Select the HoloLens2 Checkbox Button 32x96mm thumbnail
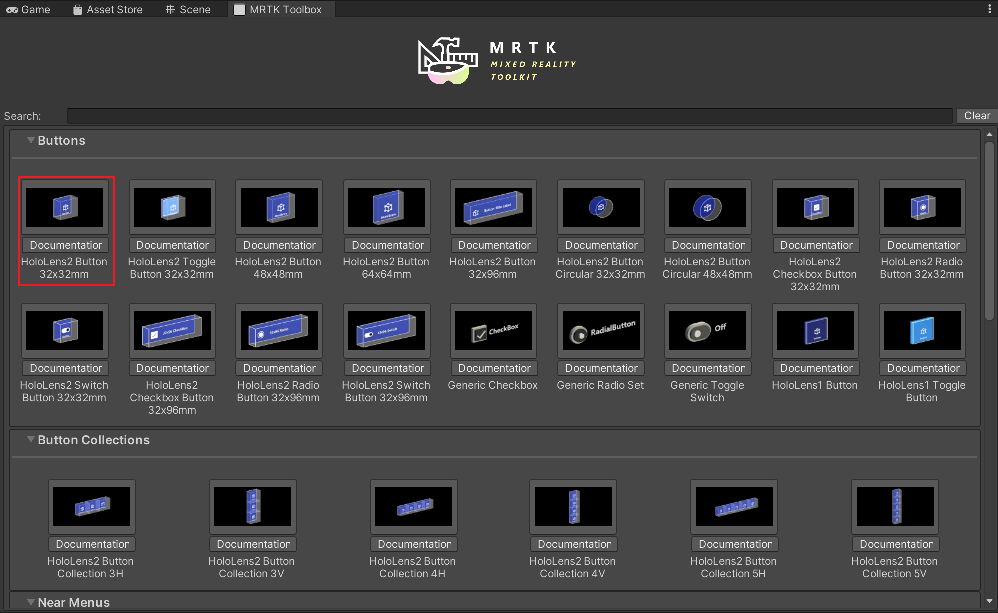This screenshot has width=998, height=613. (172, 330)
